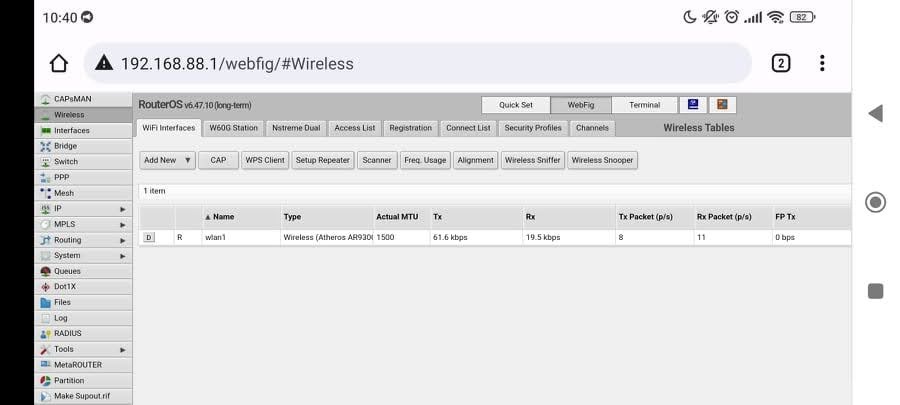Image resolution: width=900 pixels, height=405 pixels.
Task: Click the WinBox blue icon button
Action: coord(693,104)
